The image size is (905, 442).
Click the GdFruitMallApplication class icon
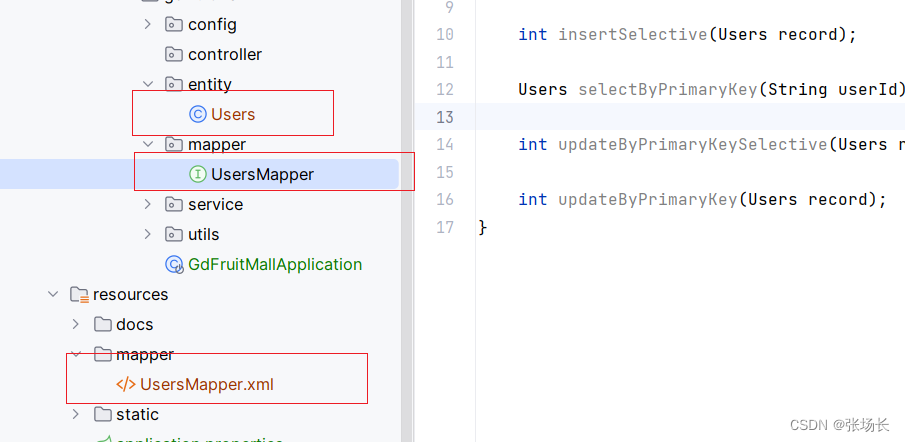174,264
